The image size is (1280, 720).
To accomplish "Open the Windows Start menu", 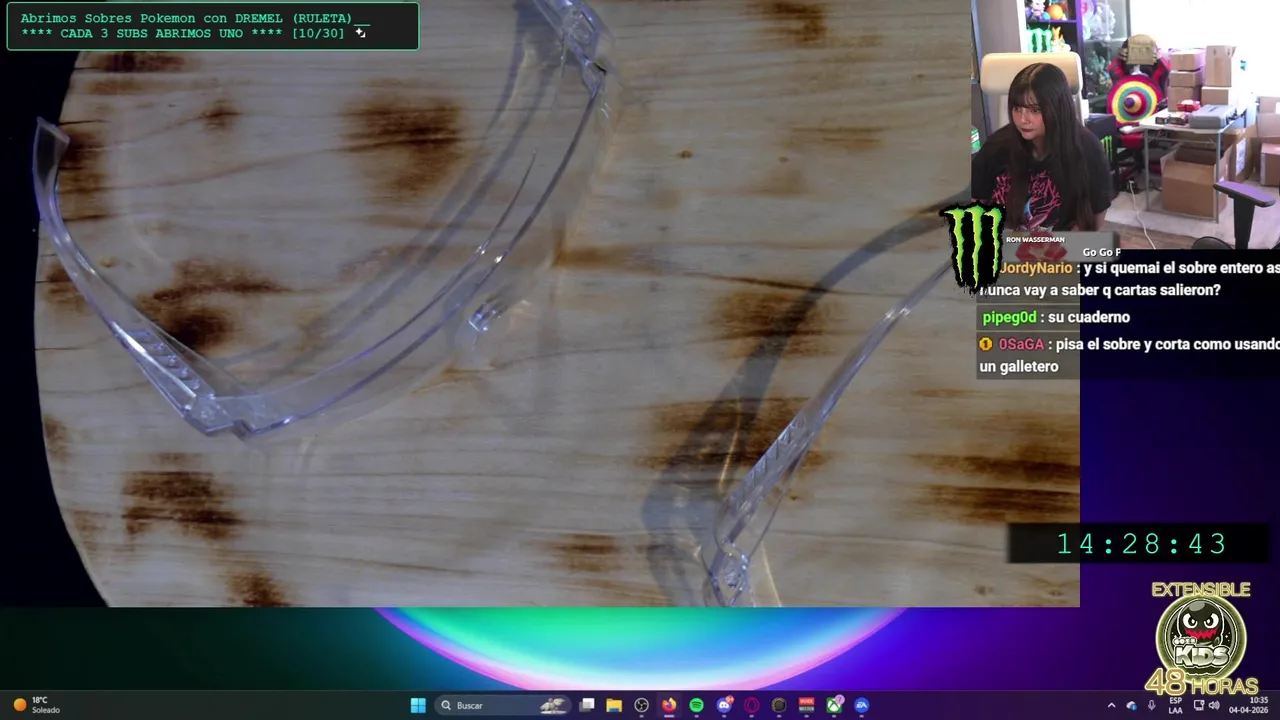I will point(418,705).
